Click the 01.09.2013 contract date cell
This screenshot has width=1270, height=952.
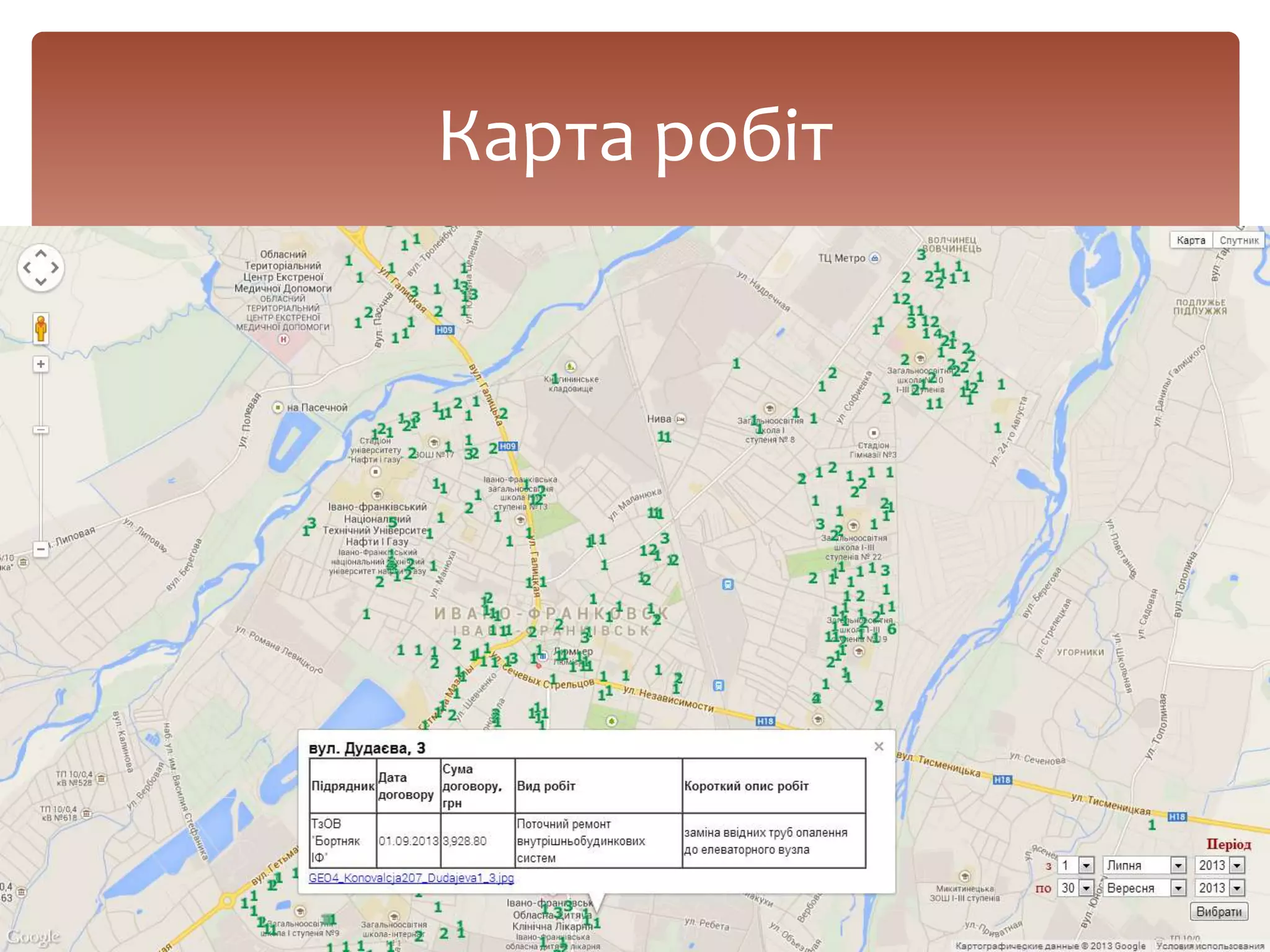pos(409,840)
